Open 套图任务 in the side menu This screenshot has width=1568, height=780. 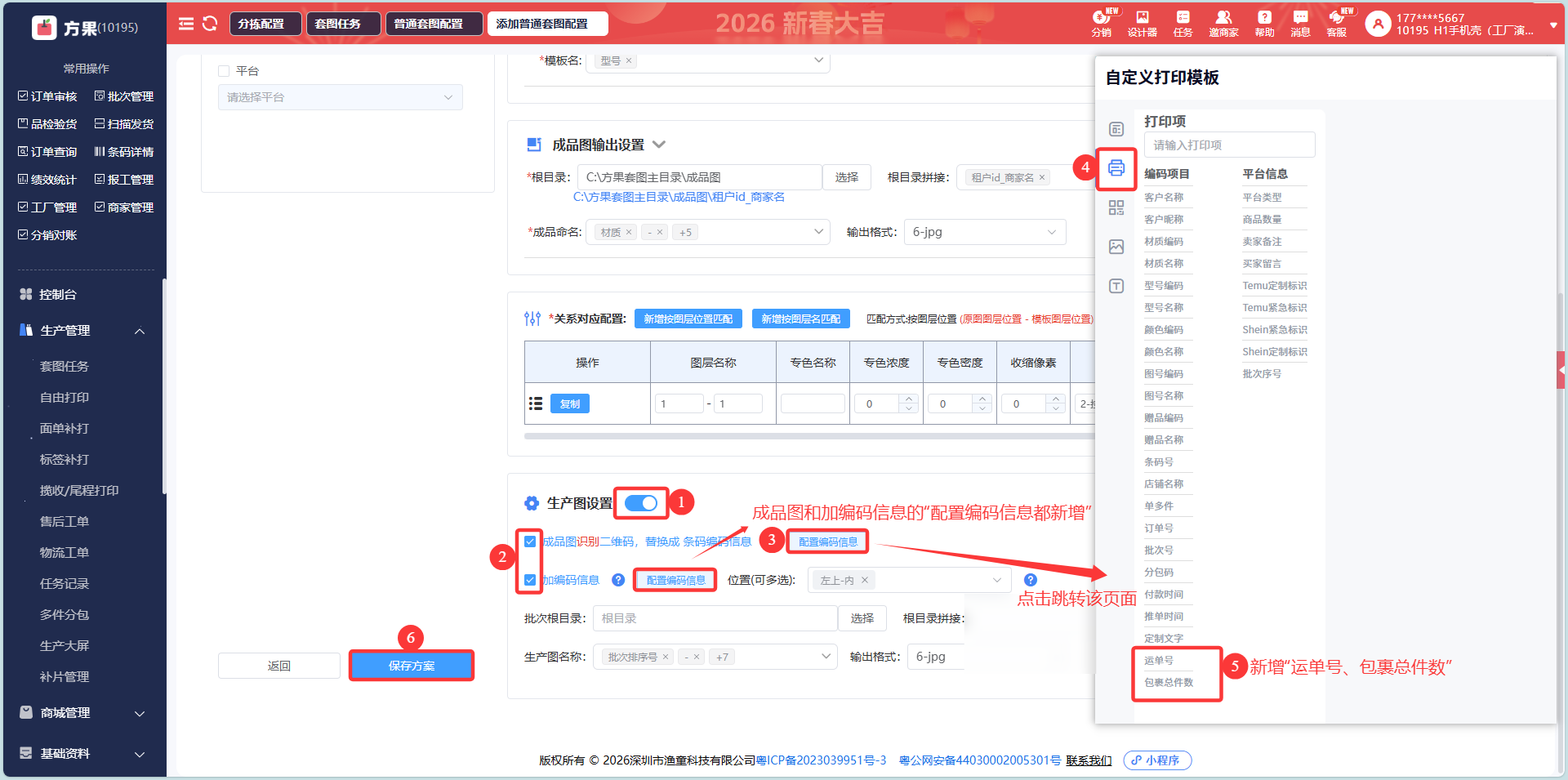[65, 367]
